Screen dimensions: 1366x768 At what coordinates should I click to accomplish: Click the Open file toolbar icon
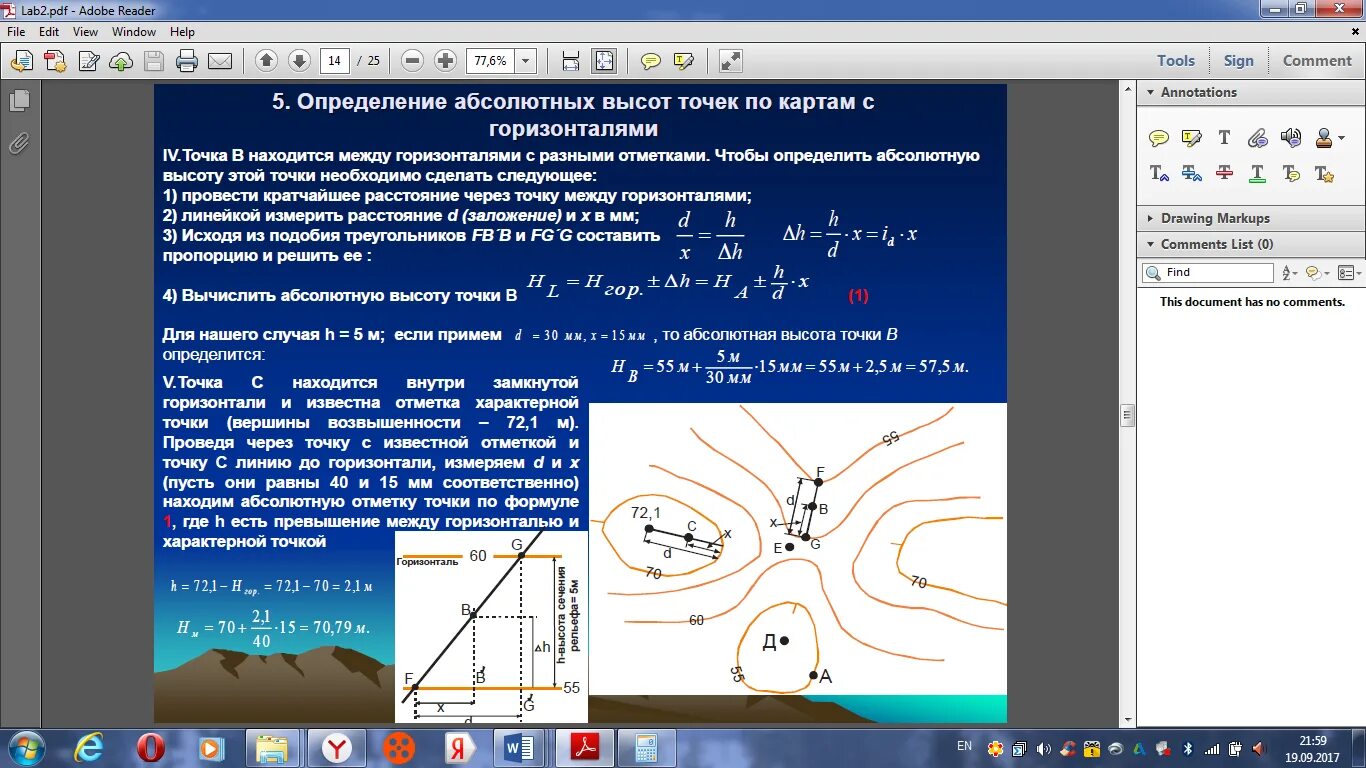click(x=22, y=61)
